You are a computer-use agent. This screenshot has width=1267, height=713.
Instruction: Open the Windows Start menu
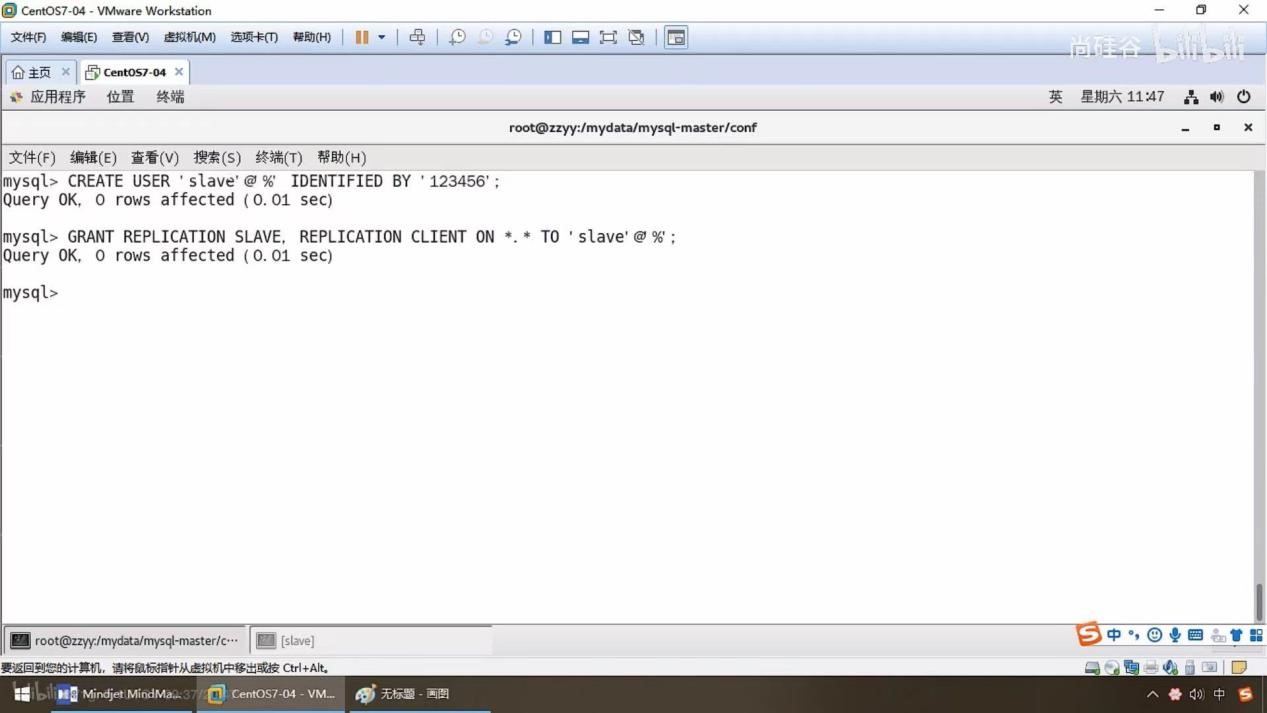[21, 694]
